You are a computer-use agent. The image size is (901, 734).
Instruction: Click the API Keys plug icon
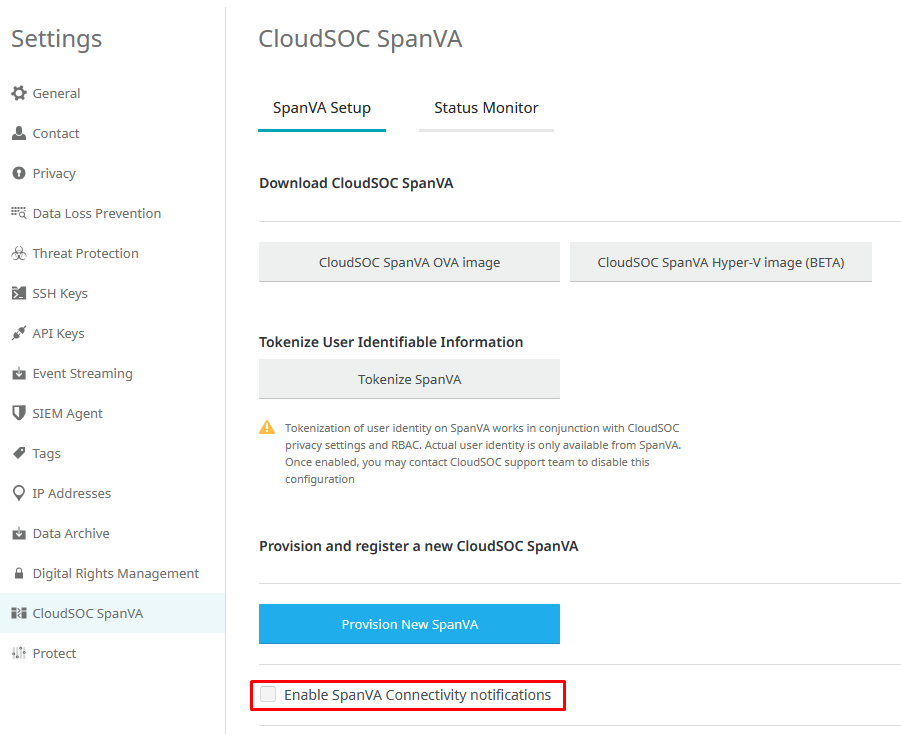18,333
